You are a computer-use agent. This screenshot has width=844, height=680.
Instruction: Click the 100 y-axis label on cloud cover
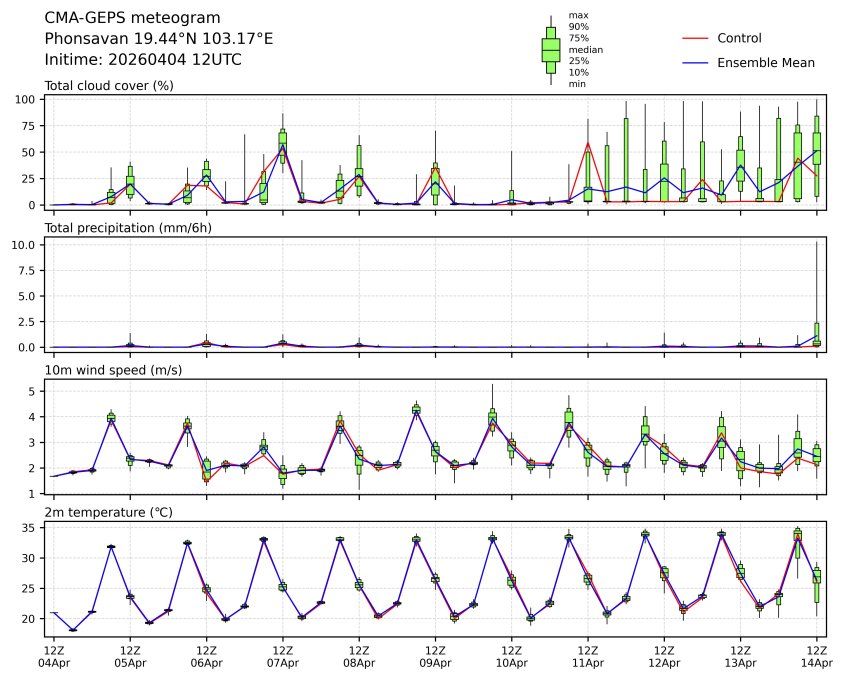pyautogui.click(x=27, y=100)
